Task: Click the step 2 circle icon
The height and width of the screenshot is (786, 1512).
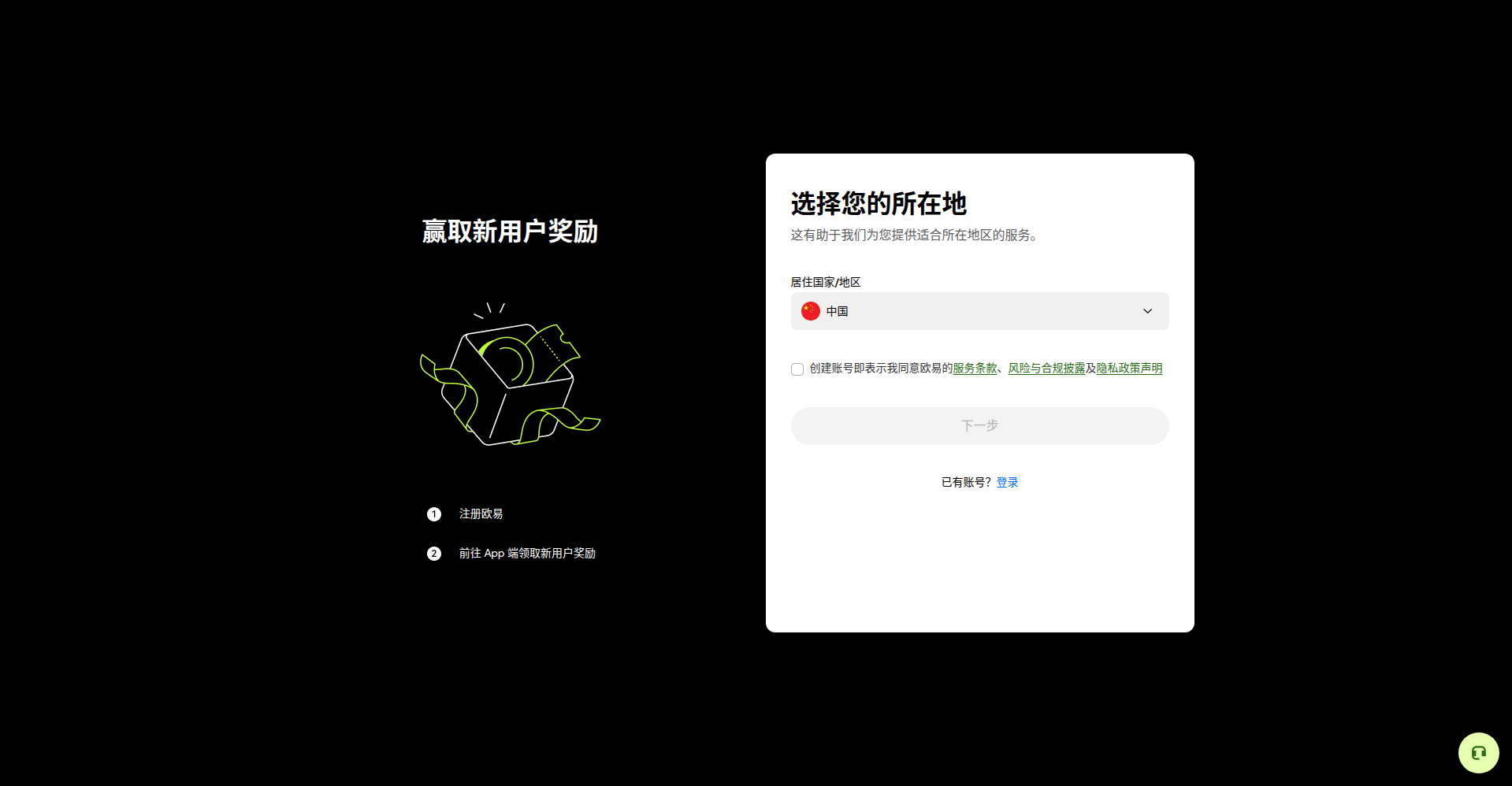Action: [x=434, y=554]
